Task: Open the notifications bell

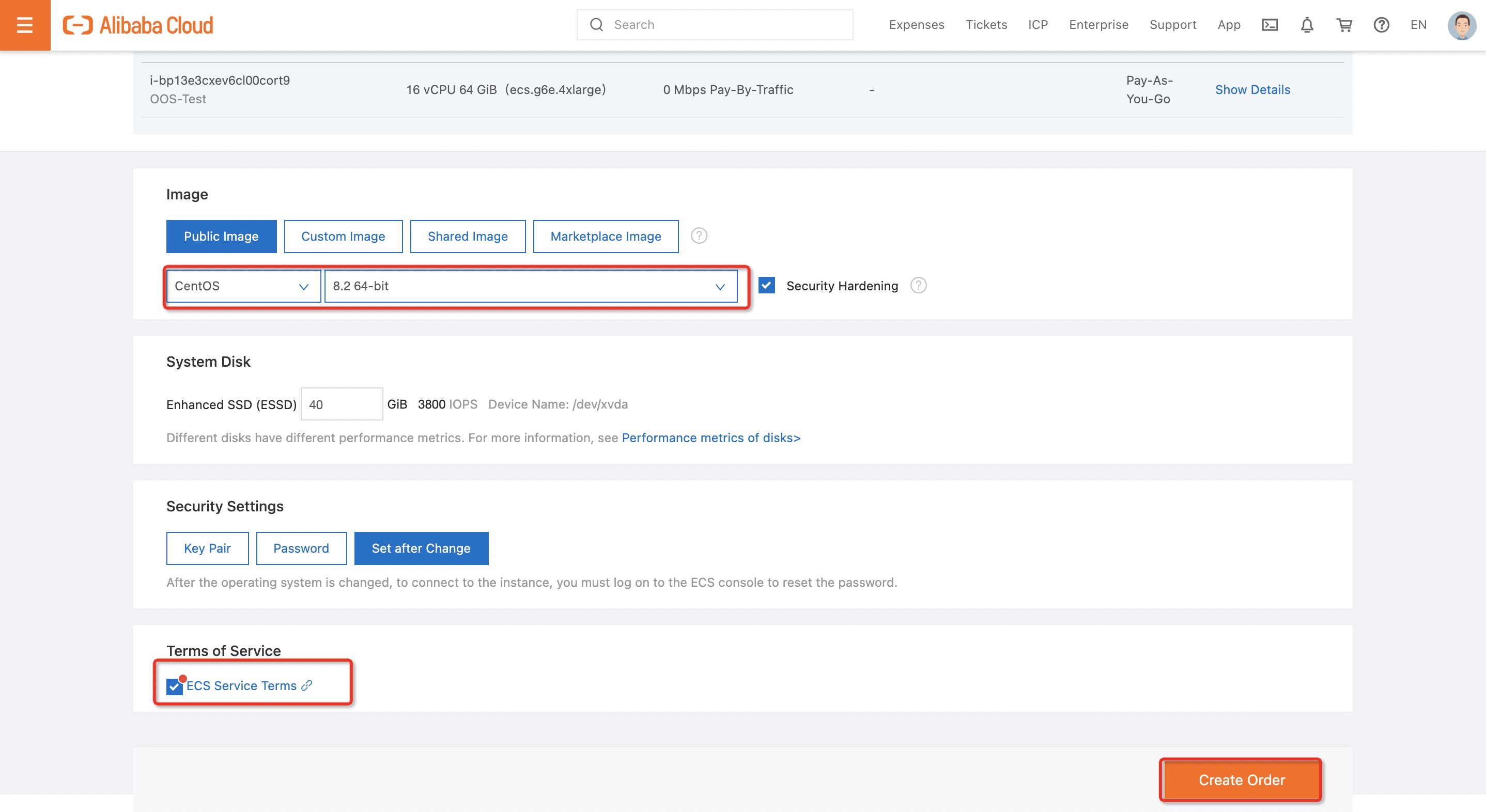Action: click(1307, 25)
